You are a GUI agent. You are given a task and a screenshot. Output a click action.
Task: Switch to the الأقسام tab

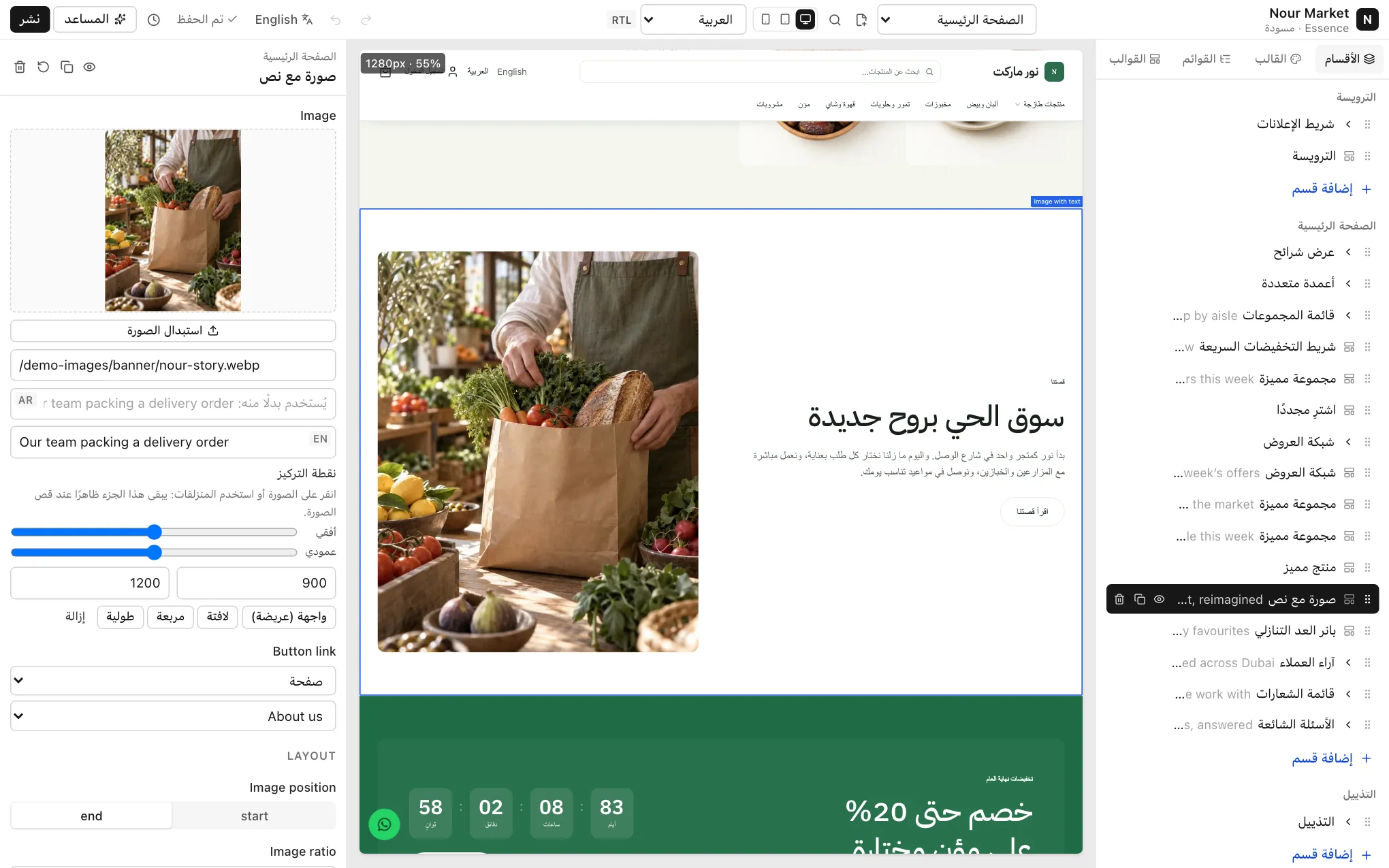[x=1350, y=59]
